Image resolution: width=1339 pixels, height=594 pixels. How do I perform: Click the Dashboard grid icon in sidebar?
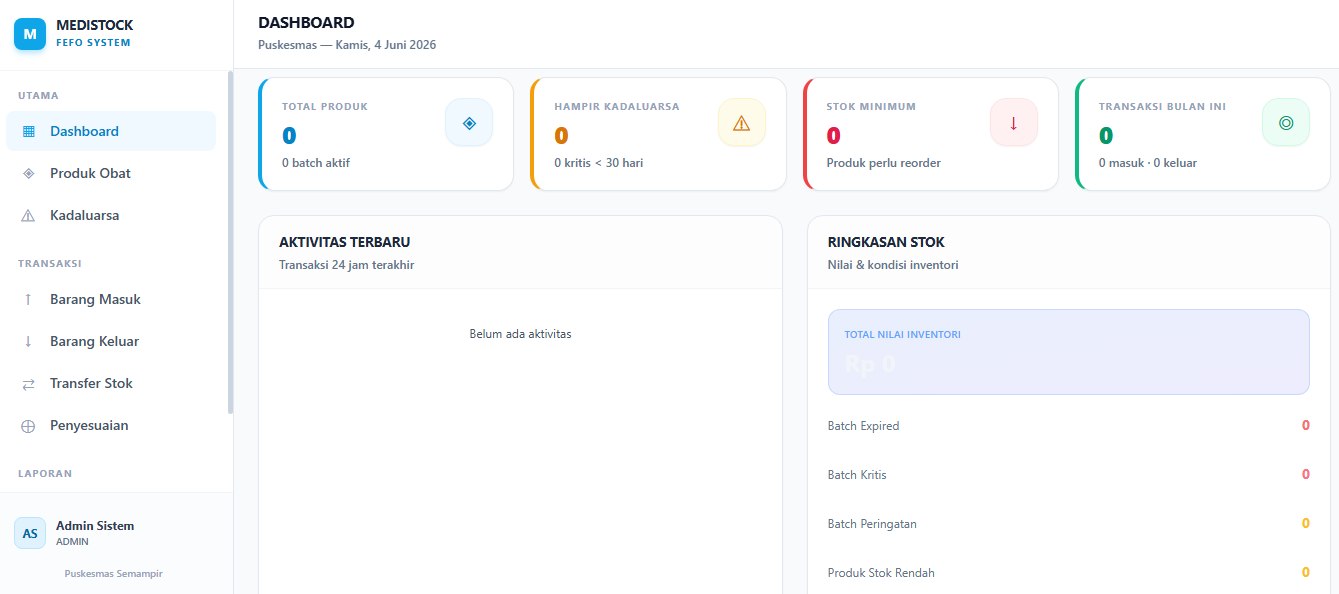pos(28,131)
